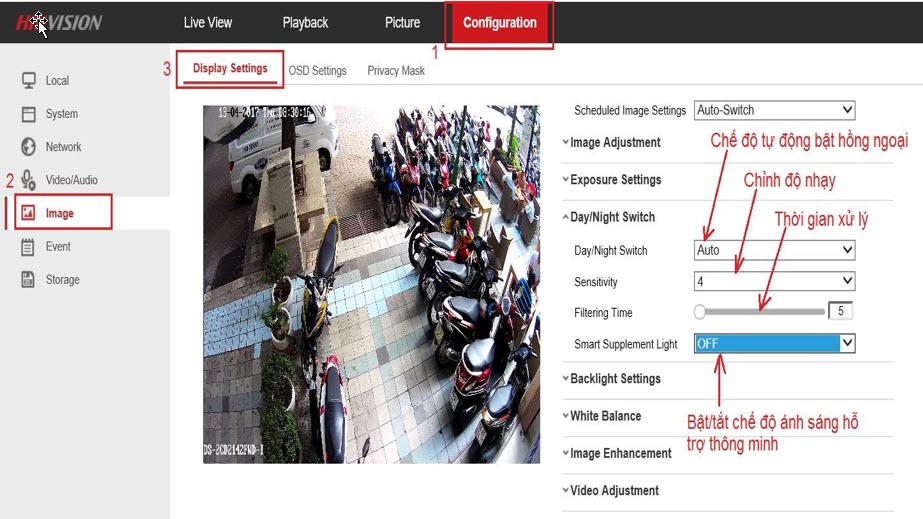Expand the Exposure Settings section
923x519 pixels.
614,180
